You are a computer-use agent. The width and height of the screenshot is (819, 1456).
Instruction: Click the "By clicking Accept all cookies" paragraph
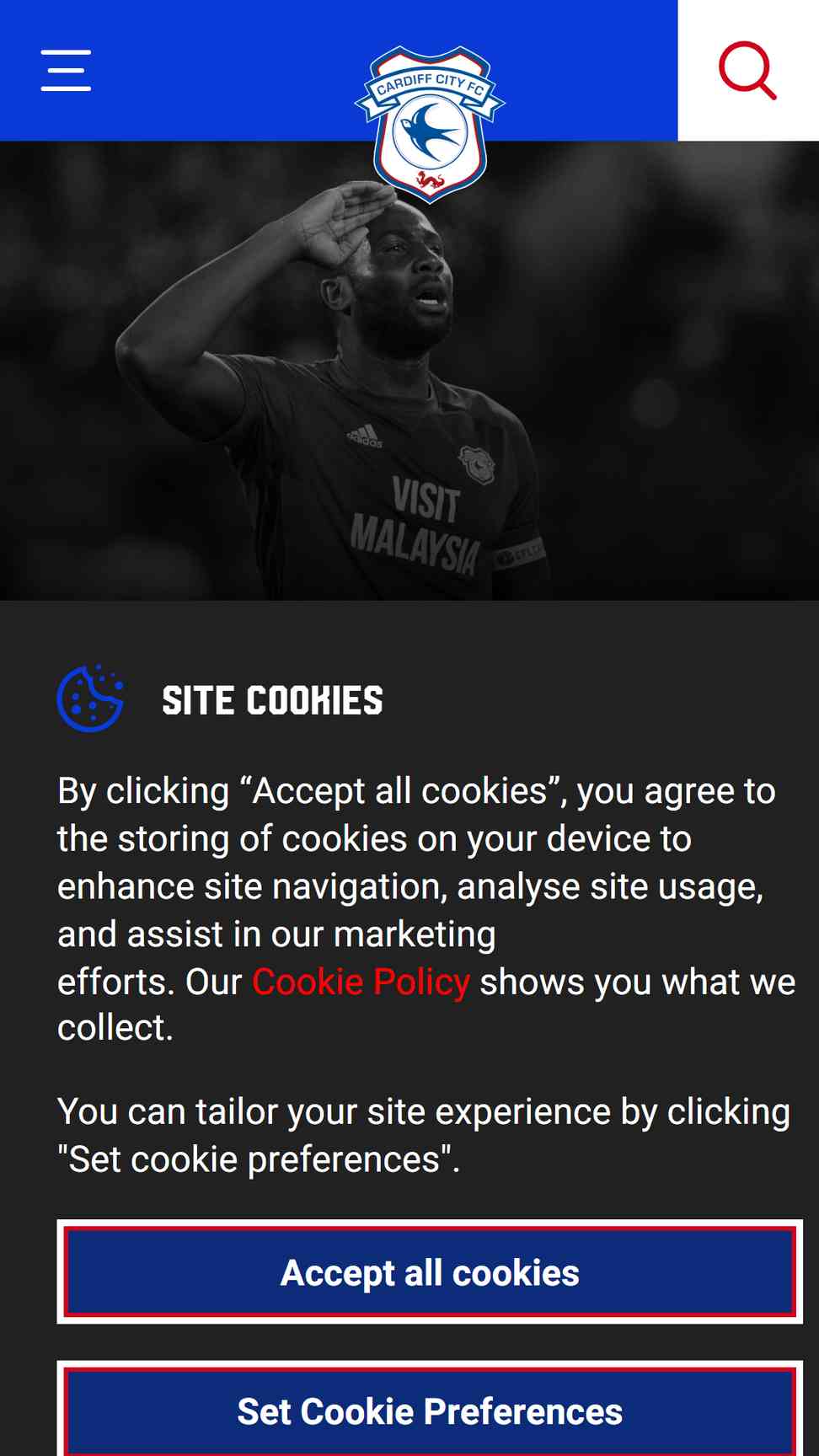[426, 909]
